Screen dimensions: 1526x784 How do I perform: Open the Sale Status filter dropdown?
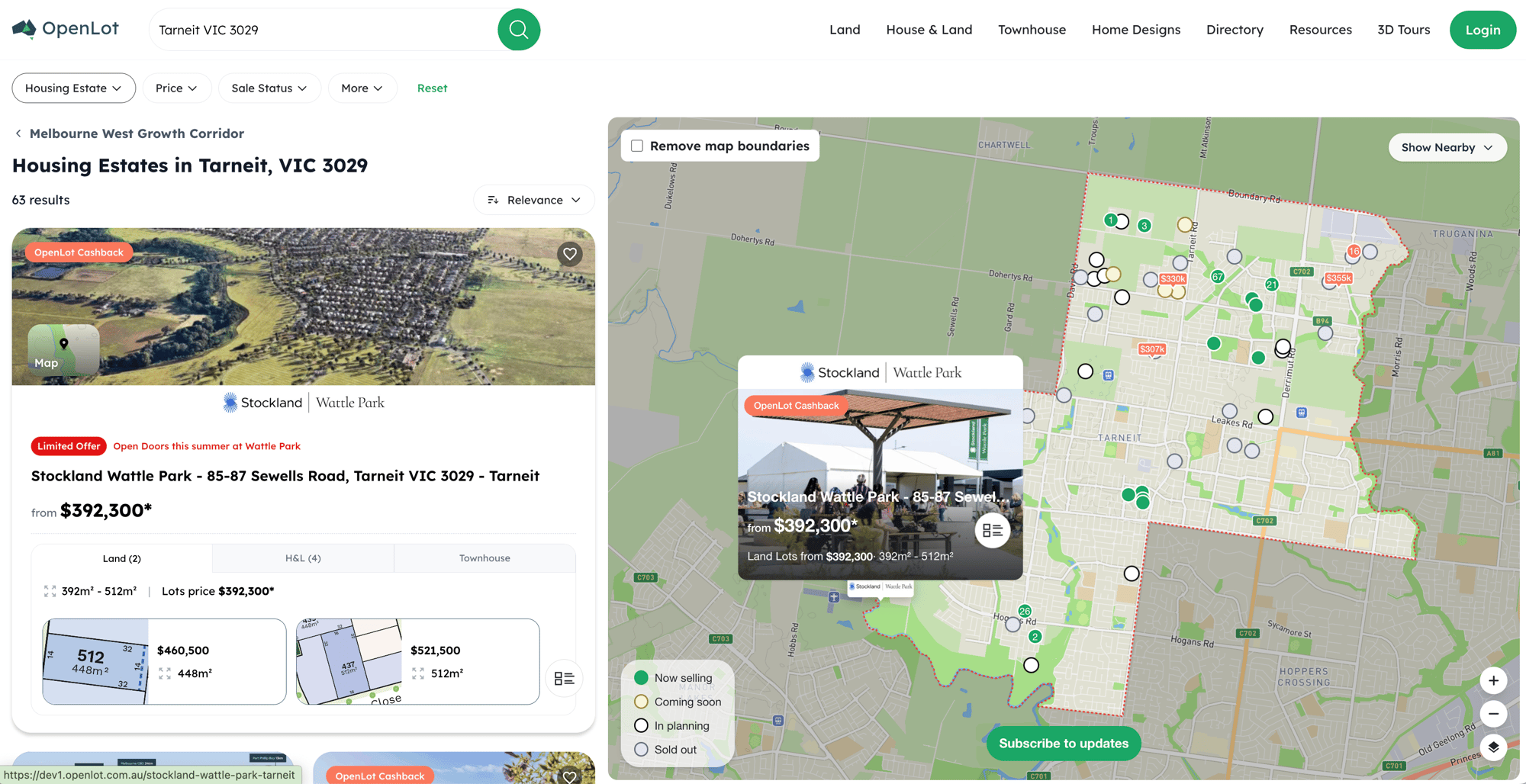point(269,88)
